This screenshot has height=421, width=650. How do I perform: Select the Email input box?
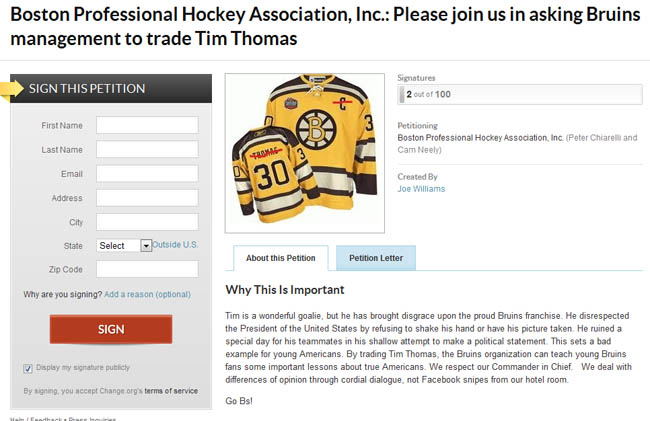[x=147, y=173]
